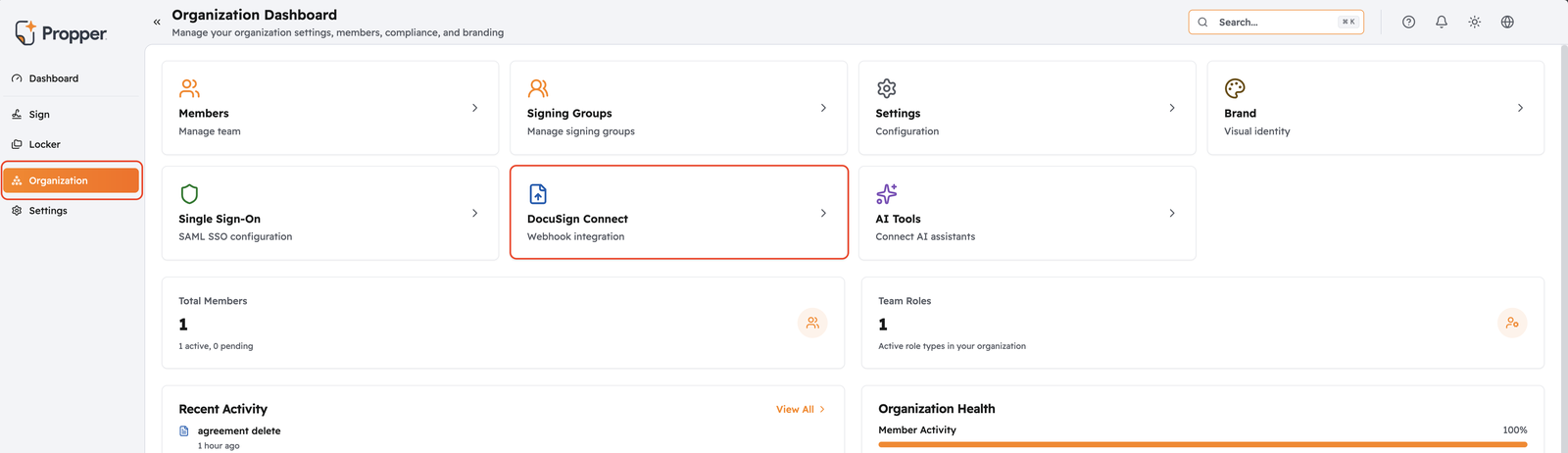Click the Members people icon
Image resolution: width=1568 pixels, height=453 pixels.
[x=189, y=88]
